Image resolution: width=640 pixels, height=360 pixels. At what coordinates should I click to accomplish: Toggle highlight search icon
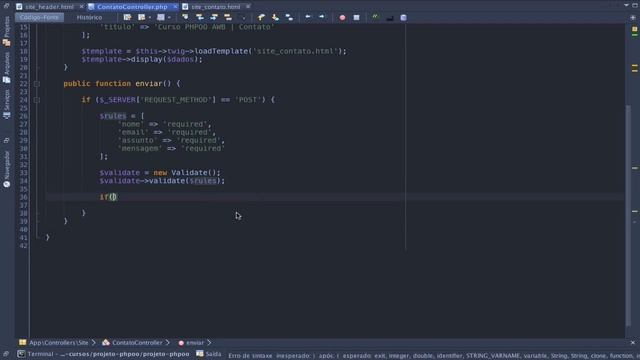[x=228, y=18]
